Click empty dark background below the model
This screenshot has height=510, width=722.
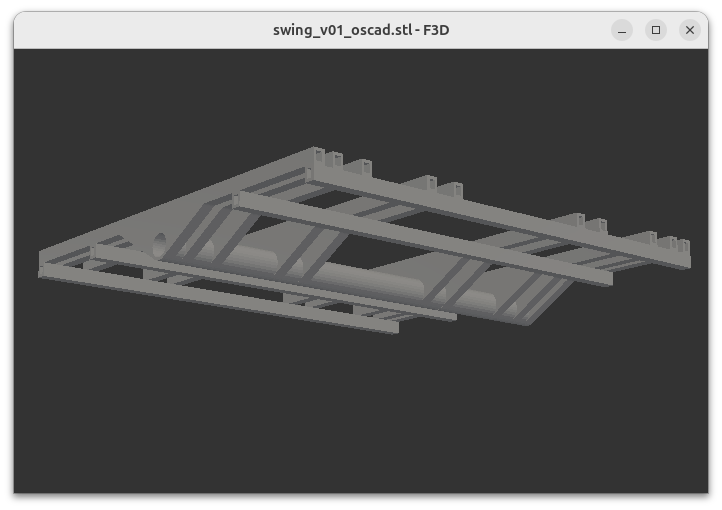click(x=360, y=420)
